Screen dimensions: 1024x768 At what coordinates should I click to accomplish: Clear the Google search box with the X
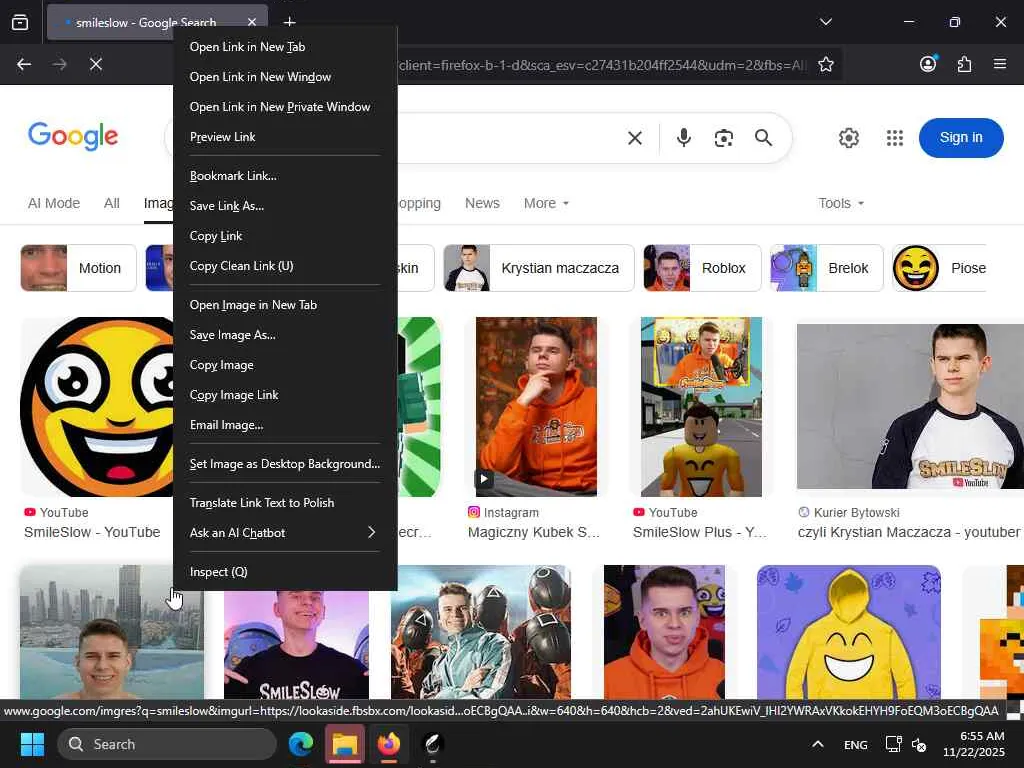[x=635, y=138]
